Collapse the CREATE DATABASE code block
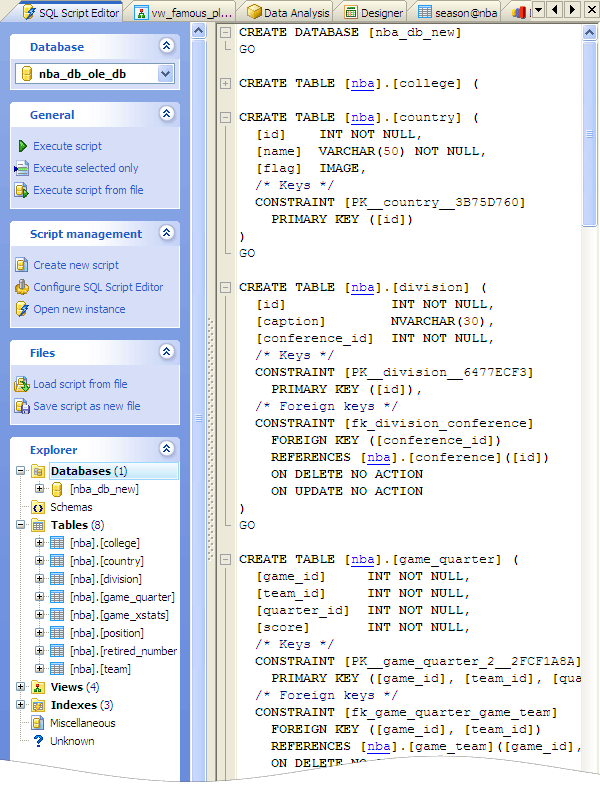The width and height of the screenshot is (600, 789). (226, 33)
